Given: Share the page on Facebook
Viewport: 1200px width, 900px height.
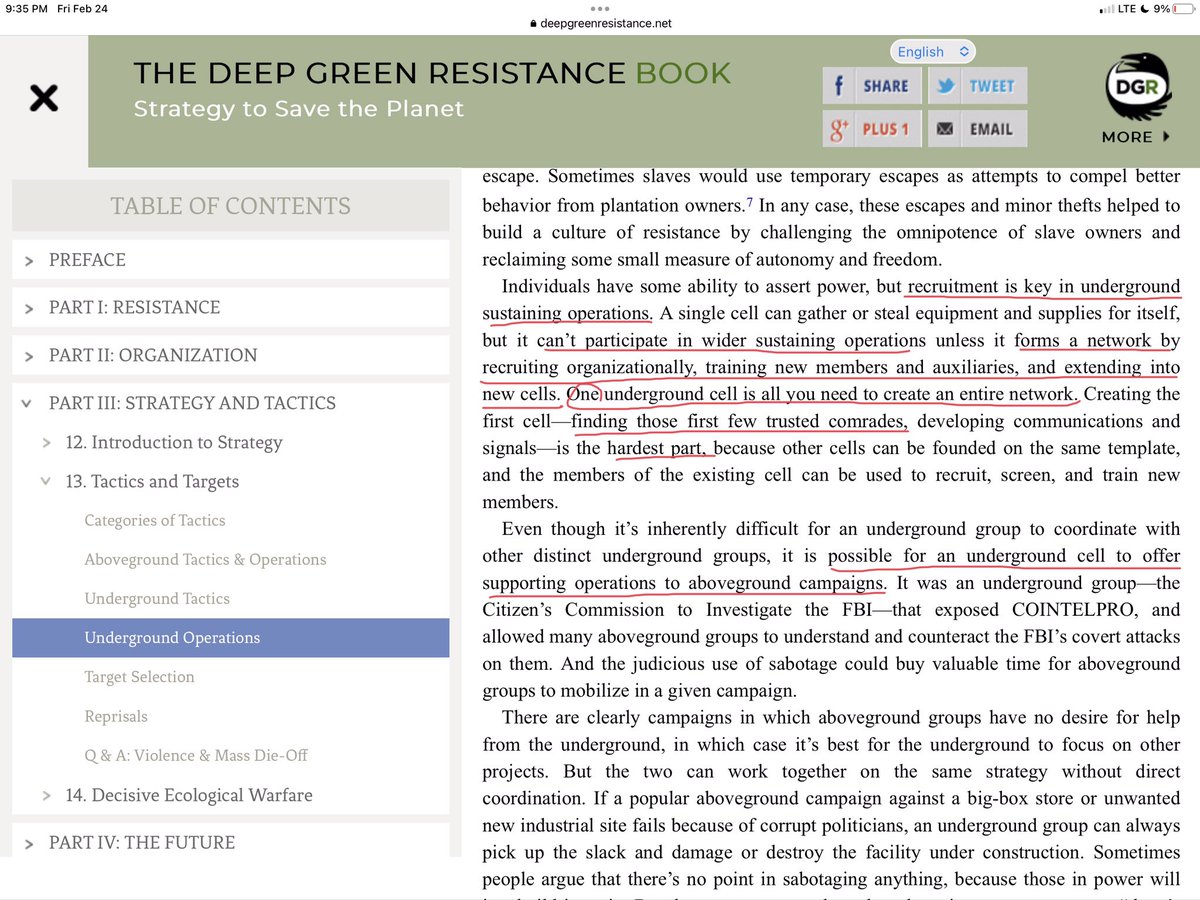Looking at the screenshot, I should (870, 85).
